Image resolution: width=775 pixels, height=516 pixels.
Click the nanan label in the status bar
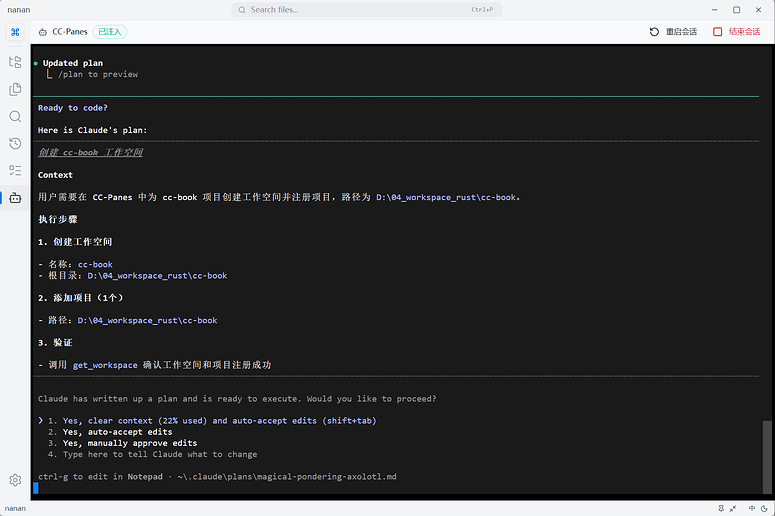15,508
